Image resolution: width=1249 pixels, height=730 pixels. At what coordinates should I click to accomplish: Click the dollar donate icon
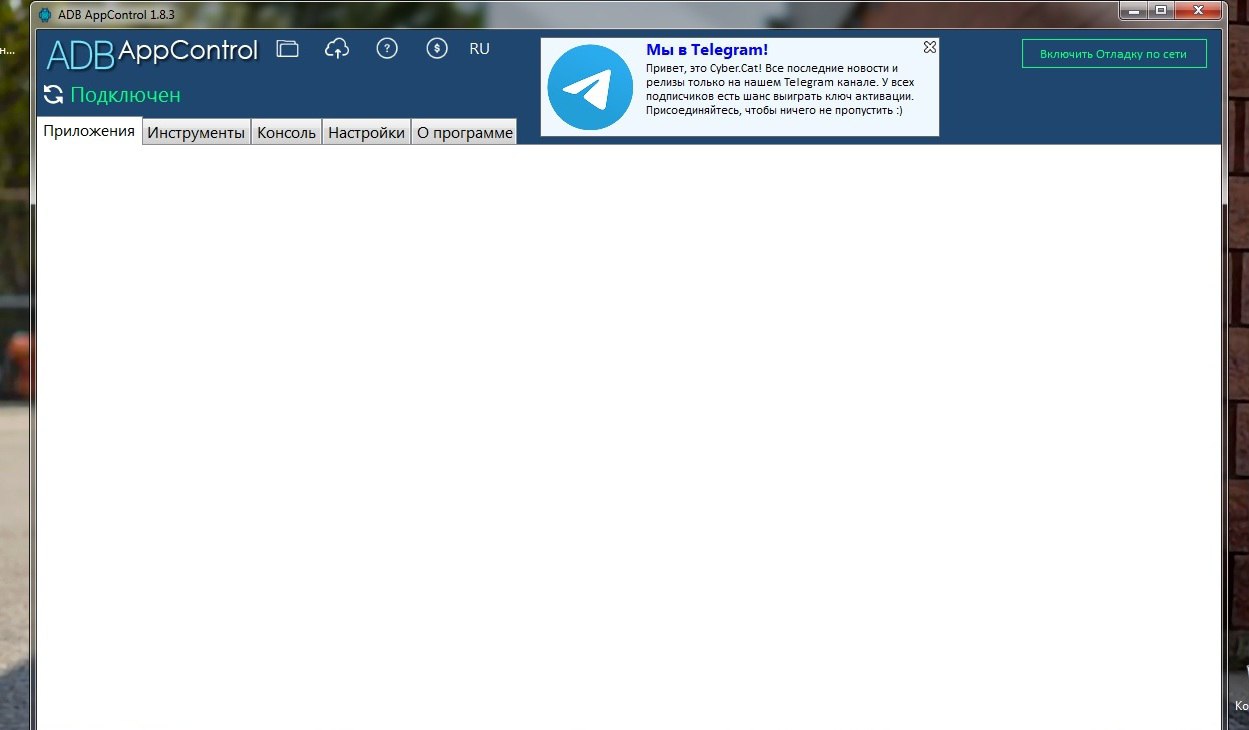(x=436, y=48)
